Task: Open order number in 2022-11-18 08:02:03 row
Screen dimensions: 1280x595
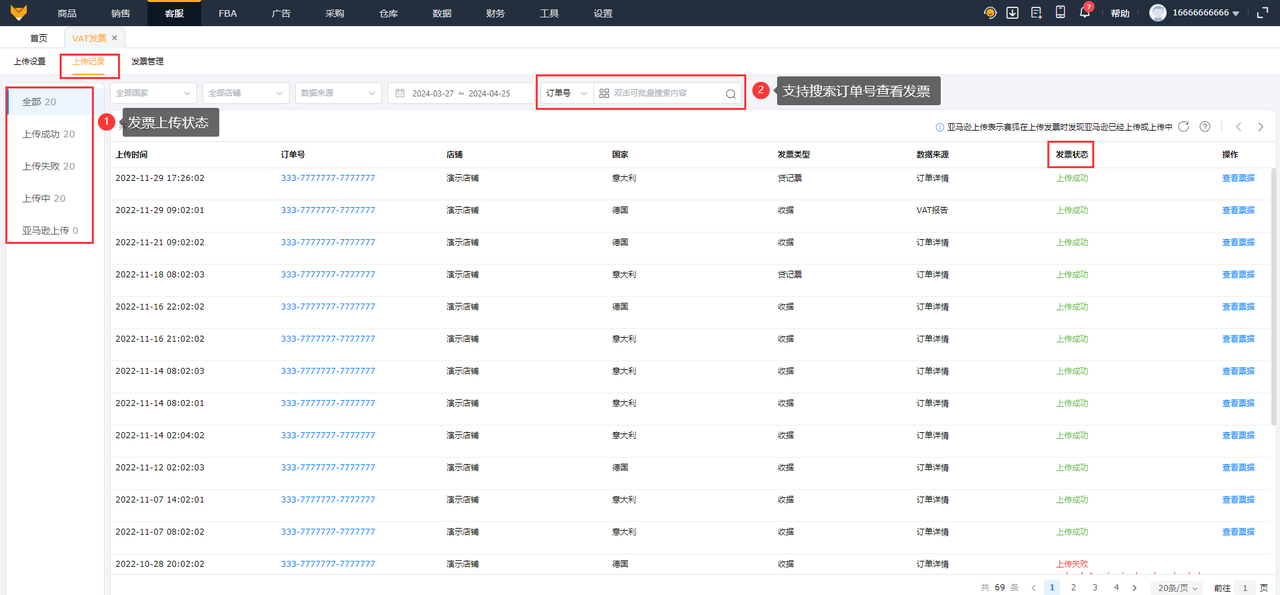Action: point(328,274)
